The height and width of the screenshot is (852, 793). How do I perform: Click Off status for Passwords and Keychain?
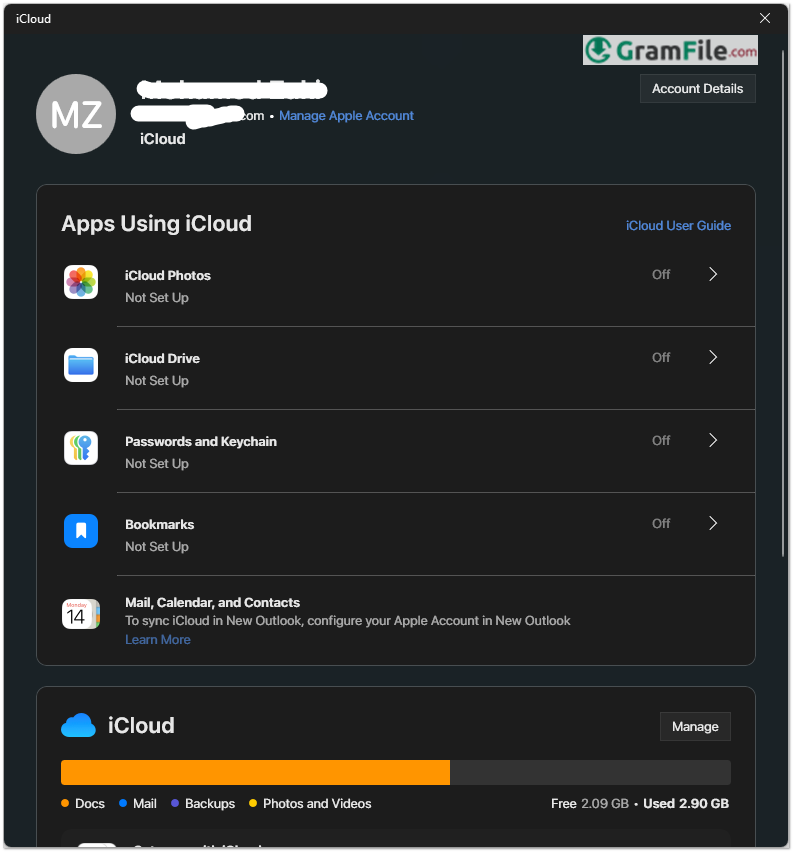pos(661,440)
